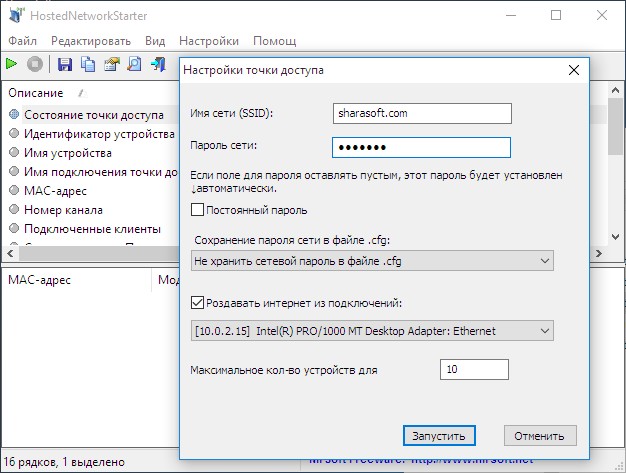Select the Подключенные клиенты row

(94, 229)
